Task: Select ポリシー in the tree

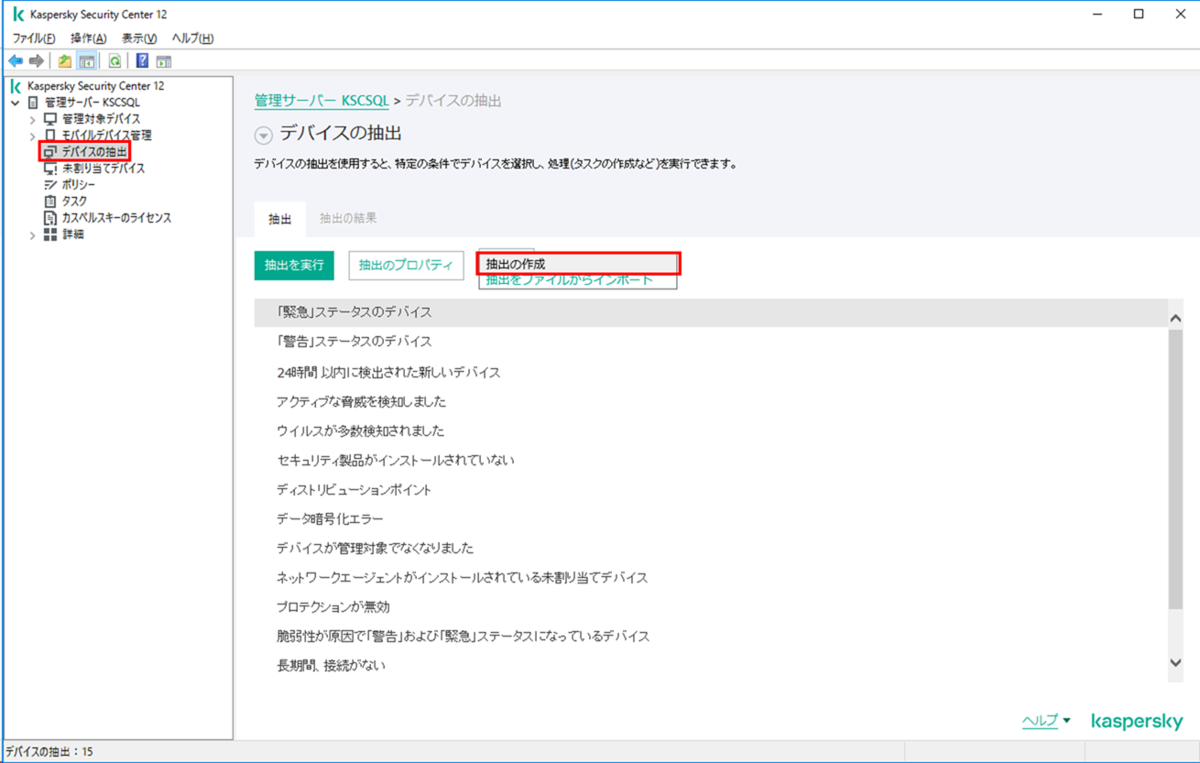Action: click(x=79, y=184)
